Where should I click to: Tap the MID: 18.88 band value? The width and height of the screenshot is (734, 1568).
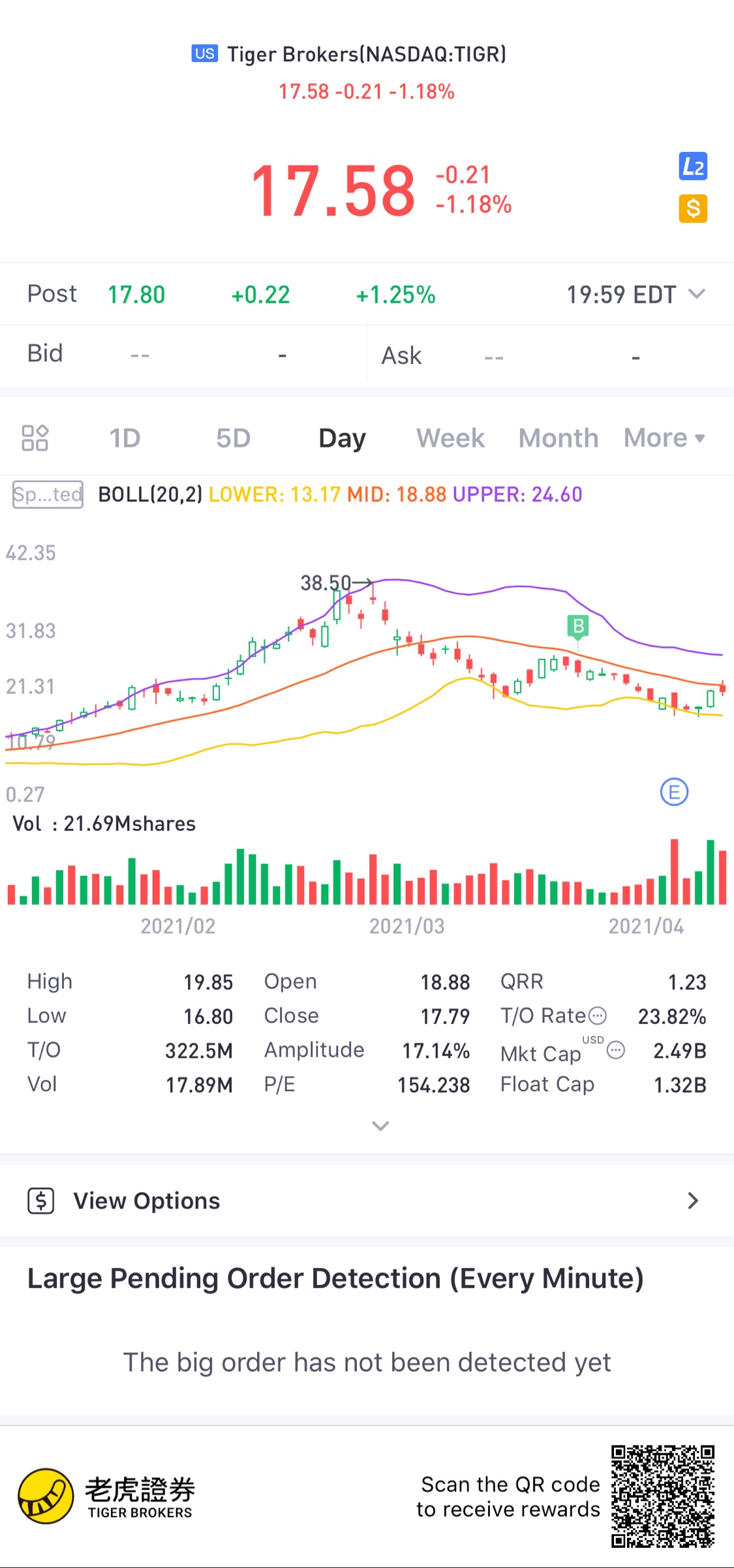coord(397,494)
